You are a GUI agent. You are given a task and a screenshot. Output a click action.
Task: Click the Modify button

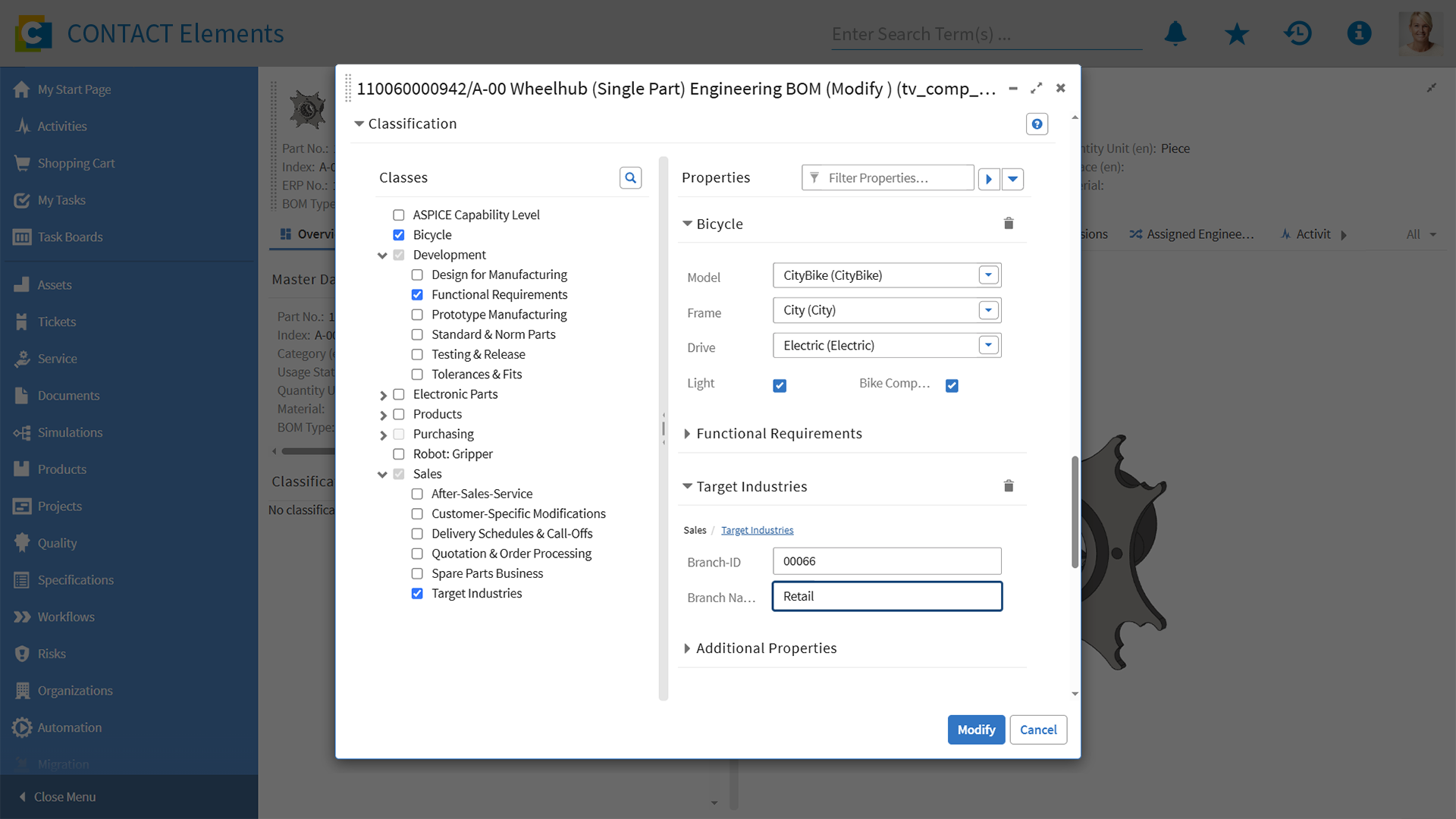pyautogui.click(x=976, y=730)
